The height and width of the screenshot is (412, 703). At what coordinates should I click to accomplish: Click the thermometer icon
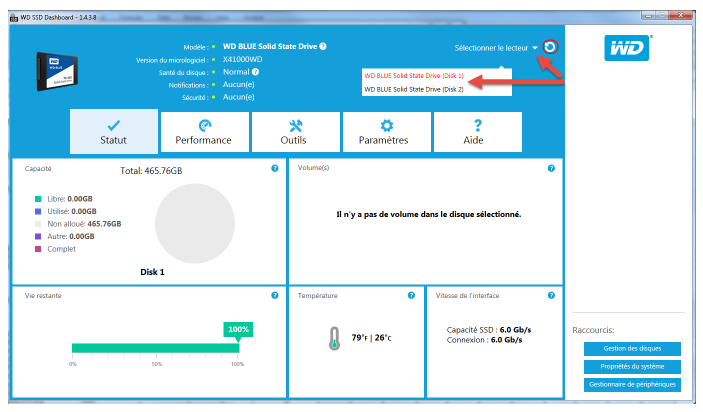334,338
